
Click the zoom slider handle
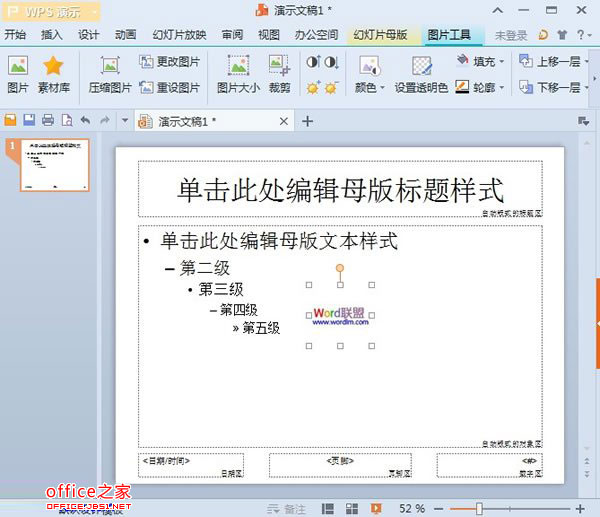click(x=479, y=509)
